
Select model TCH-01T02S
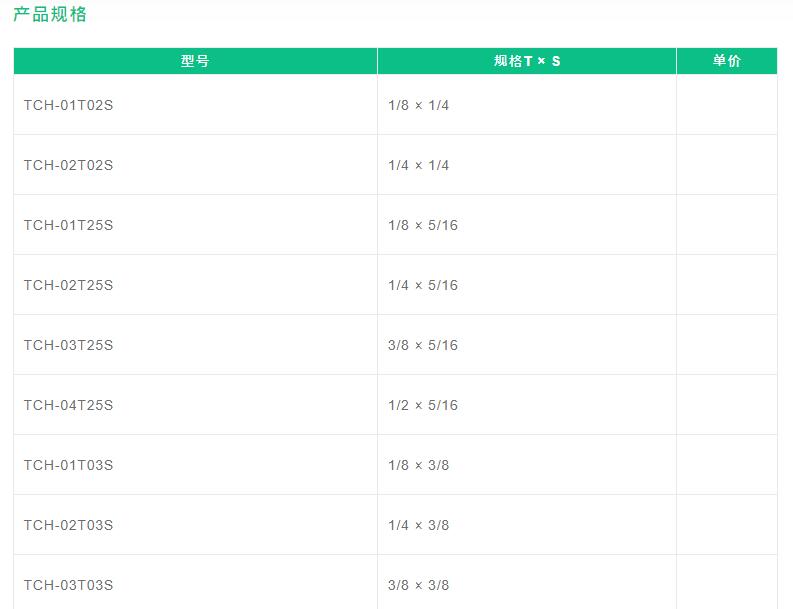(x=68, y=105)
